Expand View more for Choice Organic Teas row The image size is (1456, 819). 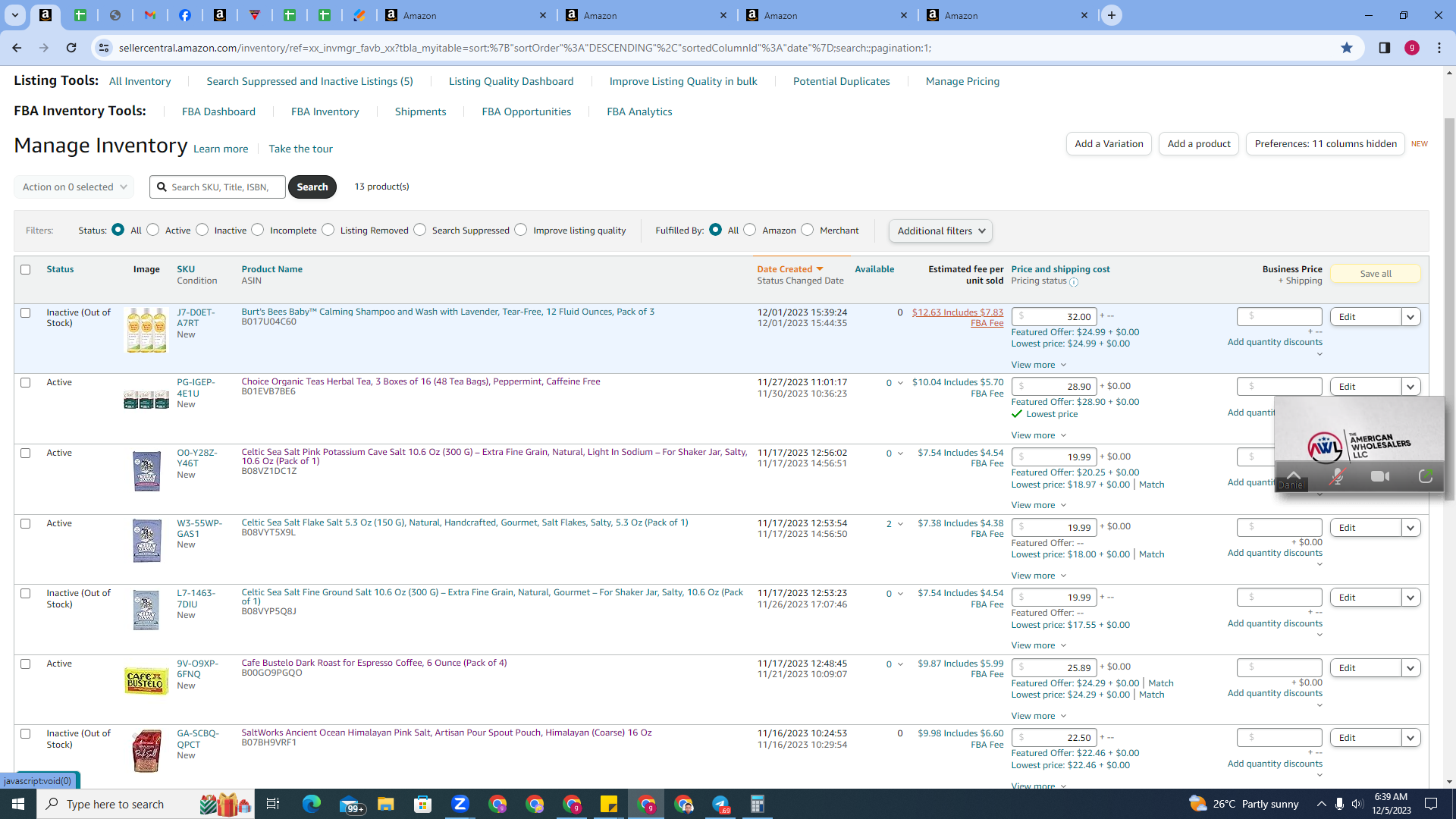click(1038, 435)
